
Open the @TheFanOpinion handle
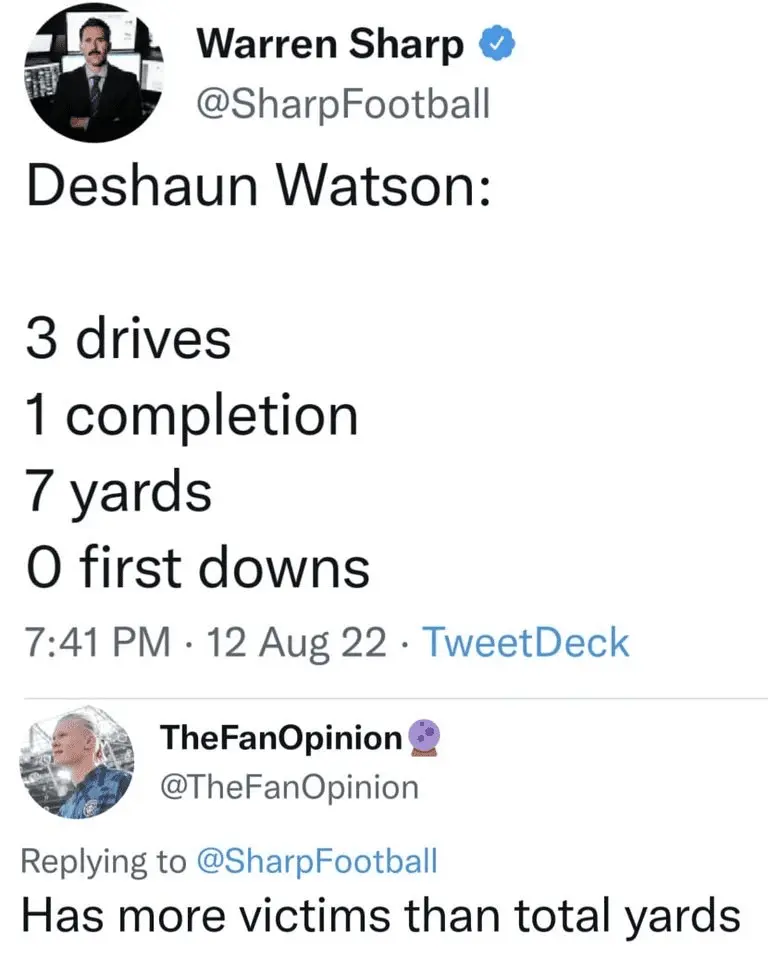[x=289, y=787]
